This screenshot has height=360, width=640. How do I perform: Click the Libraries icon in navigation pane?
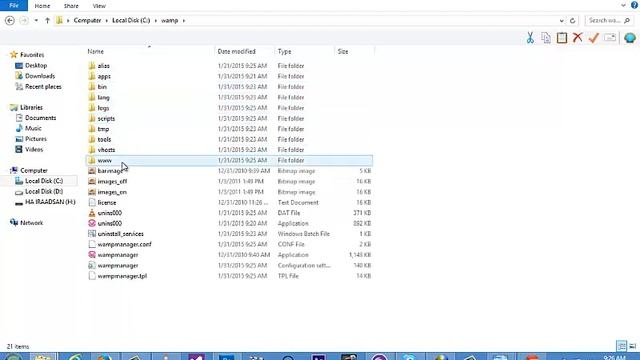pyautogui.click(x=14, y=107)
